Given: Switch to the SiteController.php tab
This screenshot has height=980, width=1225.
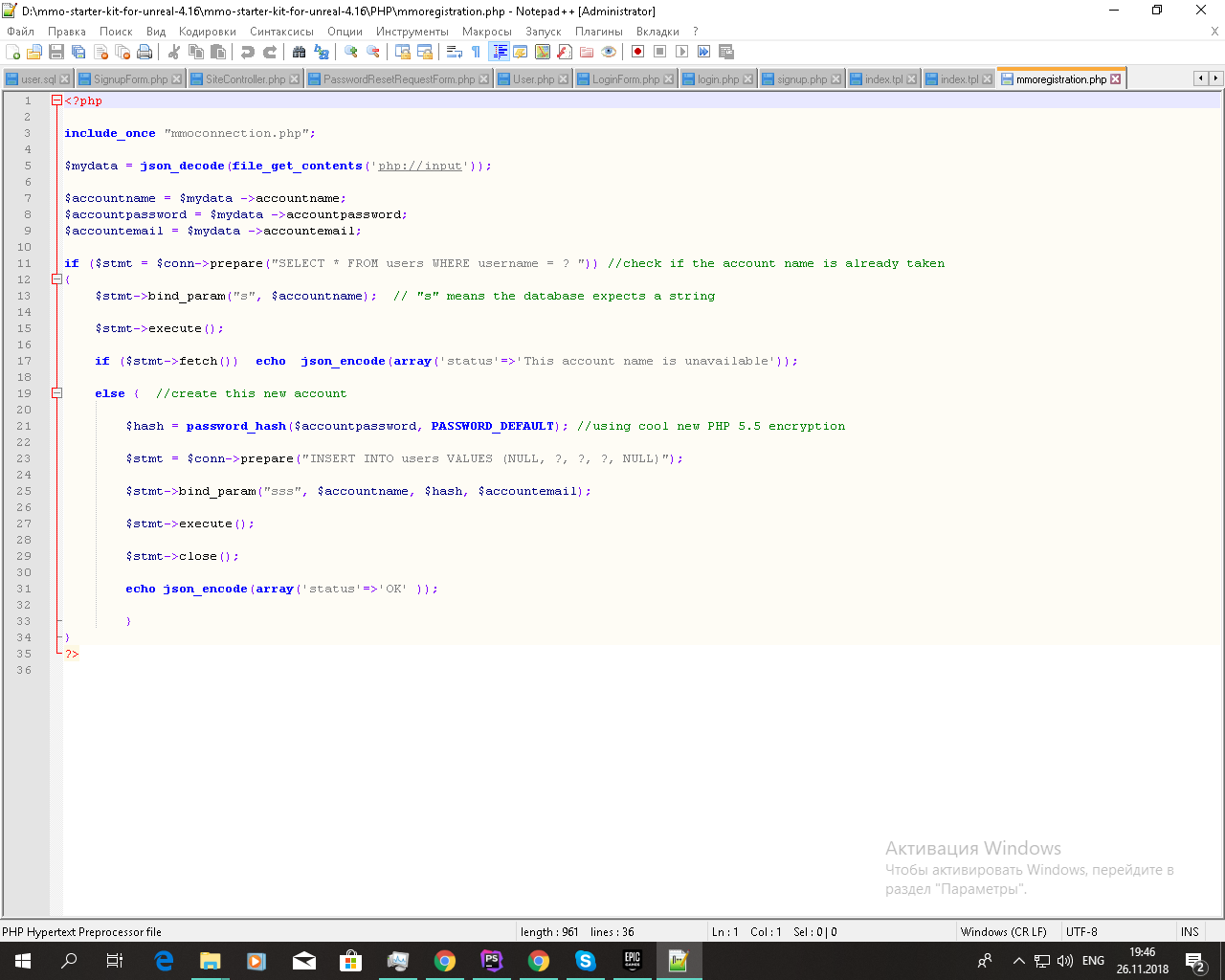Looking at the screenshot, I should tap(245, 79).
